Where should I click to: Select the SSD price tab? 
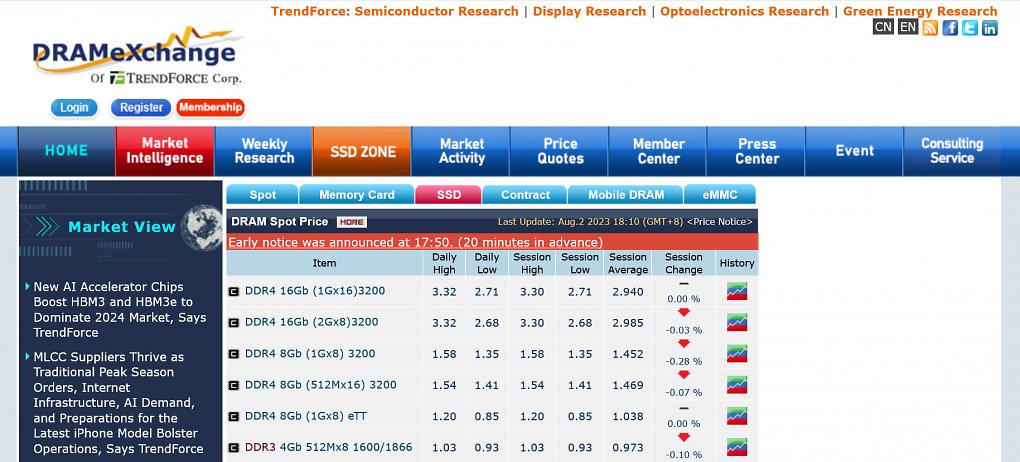(x=448, y=195)
